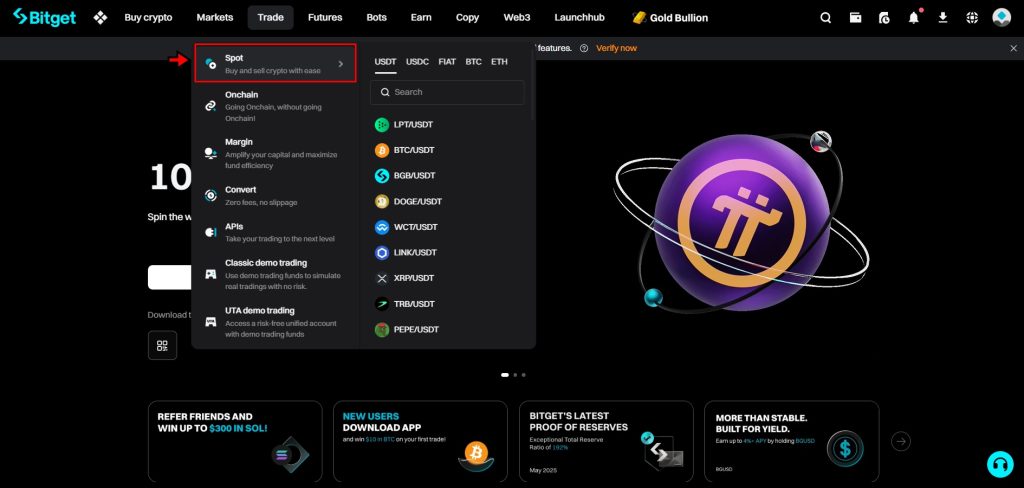Go to second carousel slide dot
Viewport: 1024px width, 488px height.
(x=515, y=375)
